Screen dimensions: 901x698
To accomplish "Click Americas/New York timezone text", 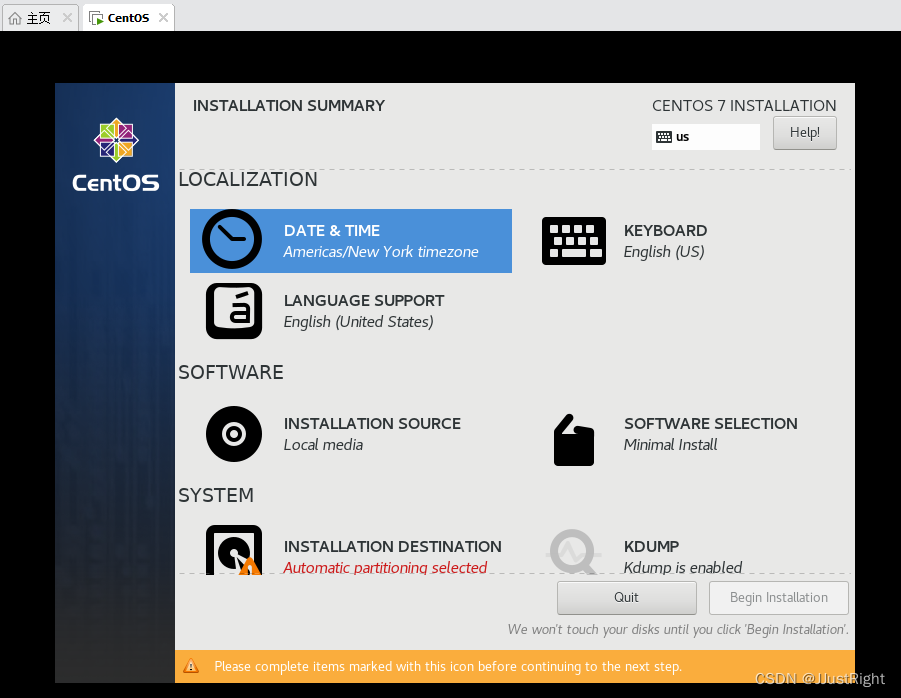I will (381, 252).
